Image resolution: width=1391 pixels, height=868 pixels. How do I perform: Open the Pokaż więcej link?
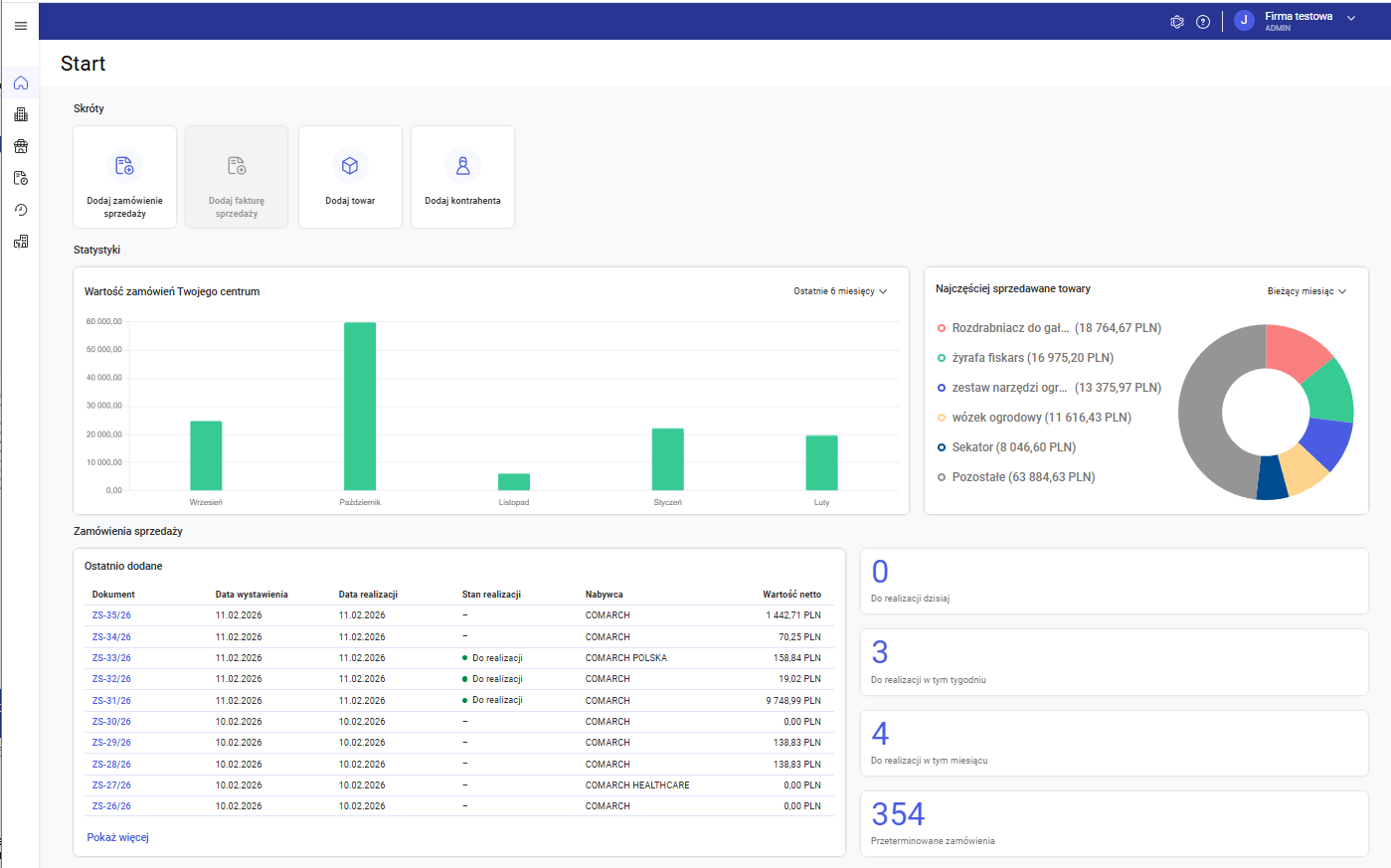(117, 837)
